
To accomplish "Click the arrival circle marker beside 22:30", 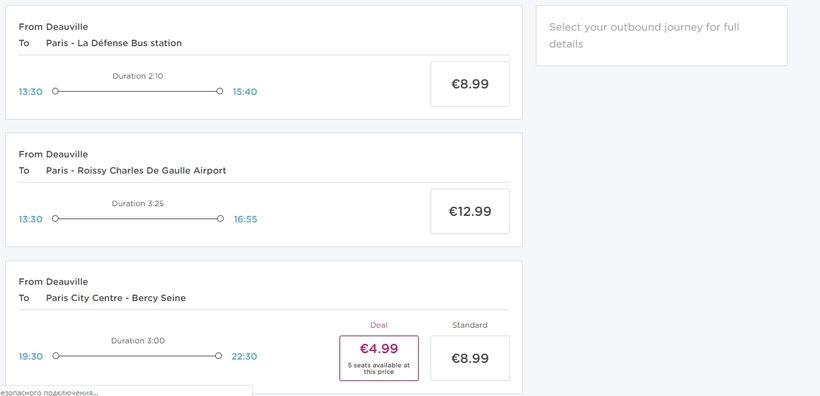I will (x=219, y=356).
